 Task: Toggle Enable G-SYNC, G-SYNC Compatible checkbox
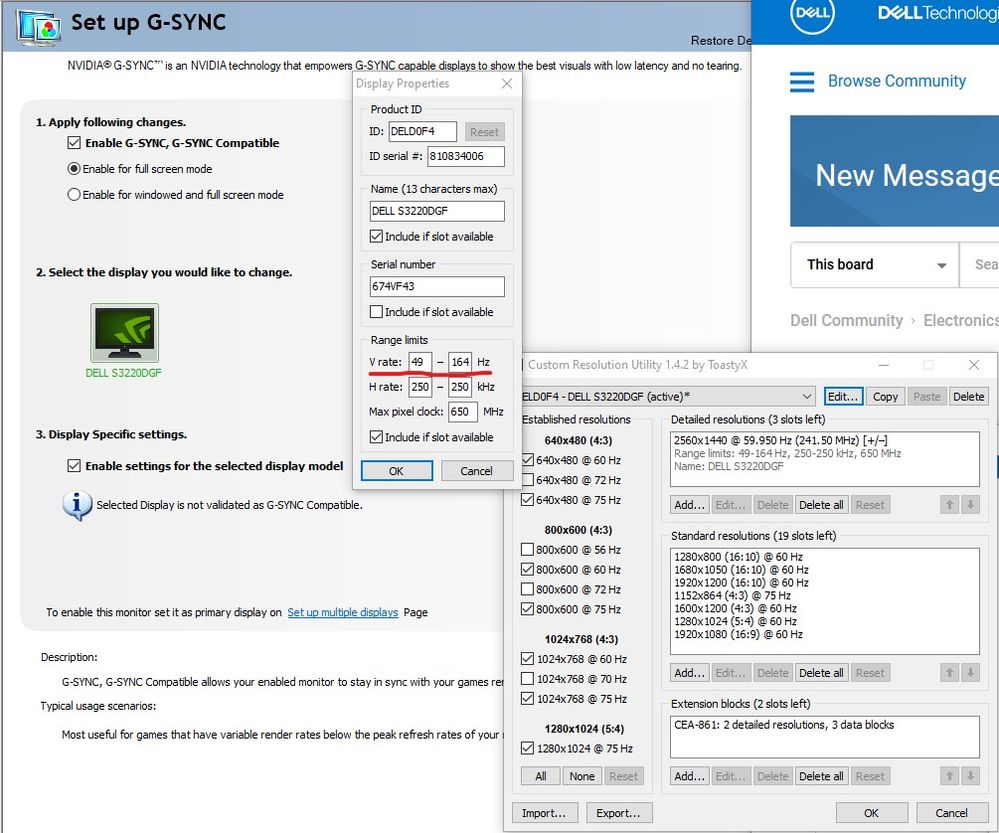pyautogui.click(x=74, y=143)
